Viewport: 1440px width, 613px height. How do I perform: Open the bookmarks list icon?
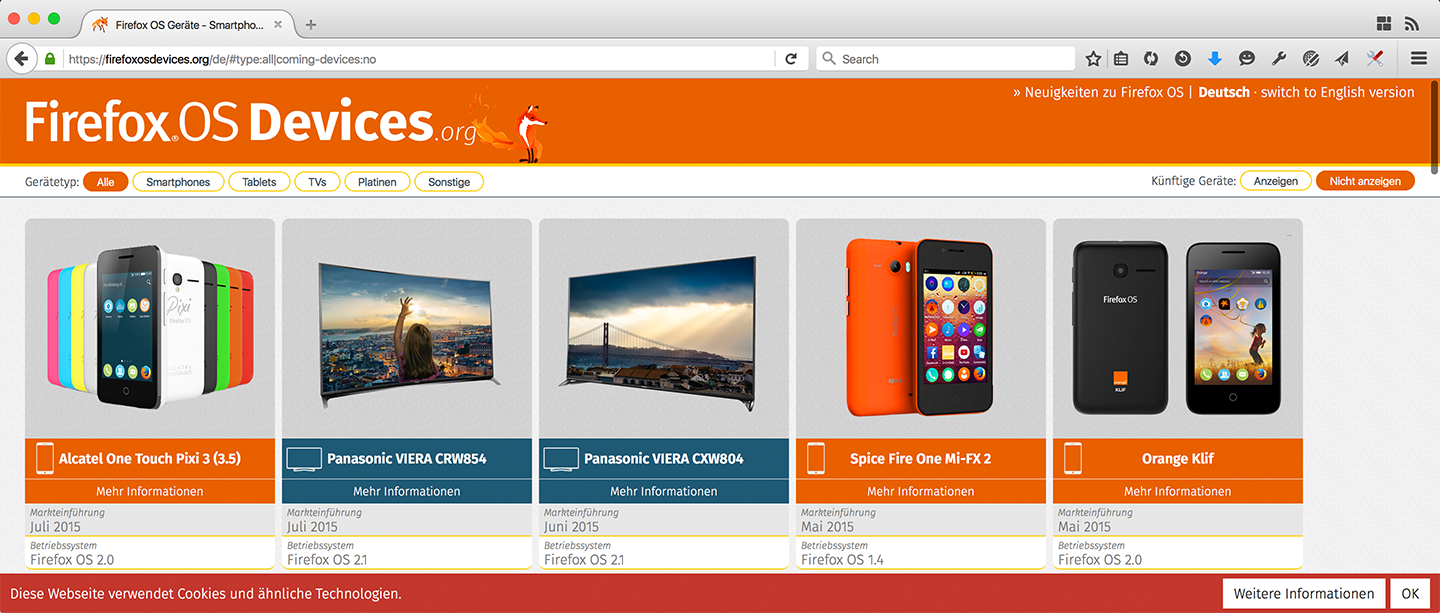pyautogui.click(x=1121, y=59)
